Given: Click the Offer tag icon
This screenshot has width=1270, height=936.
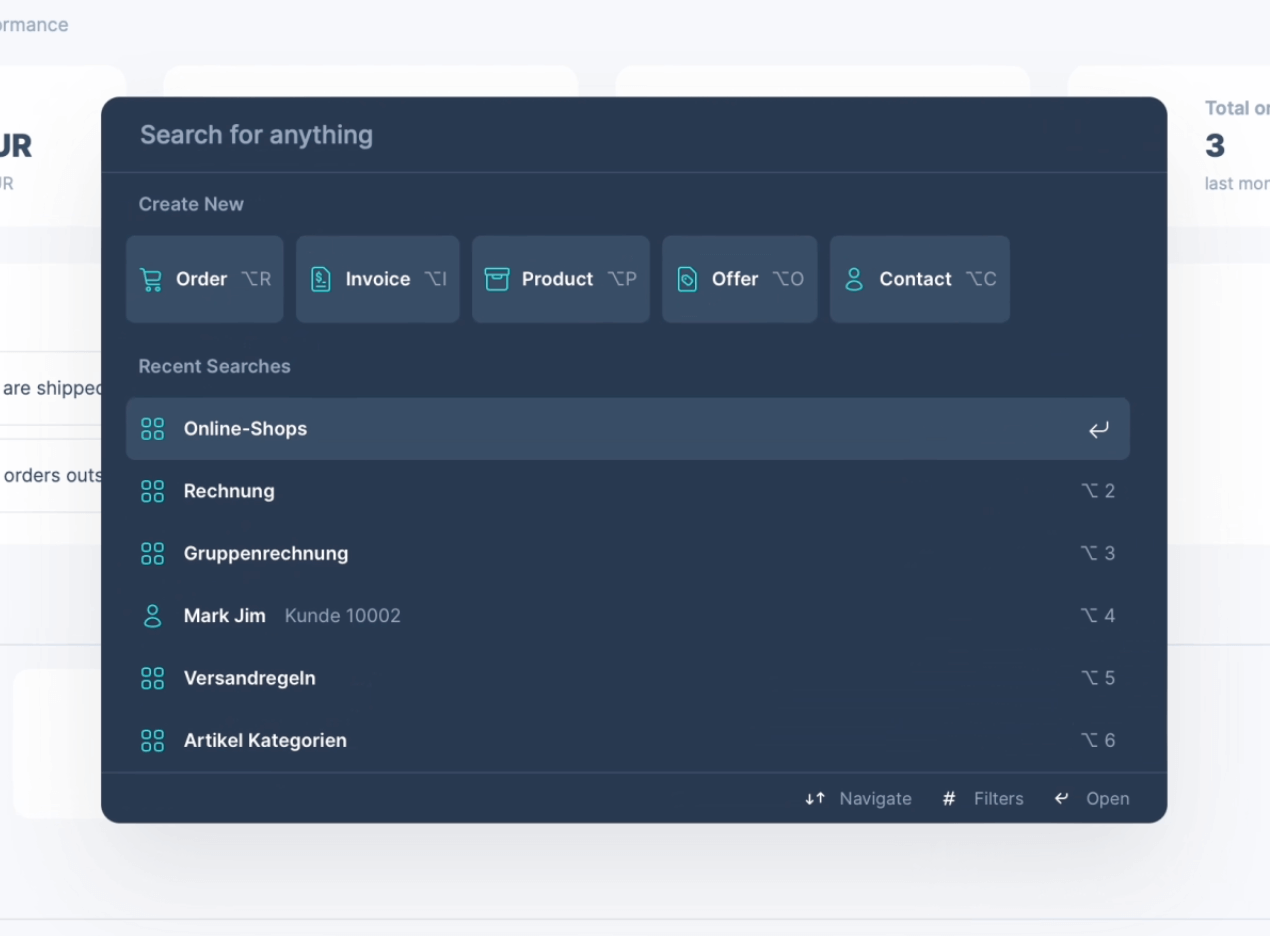Looking at the screenshot, I should click(687, 279).
